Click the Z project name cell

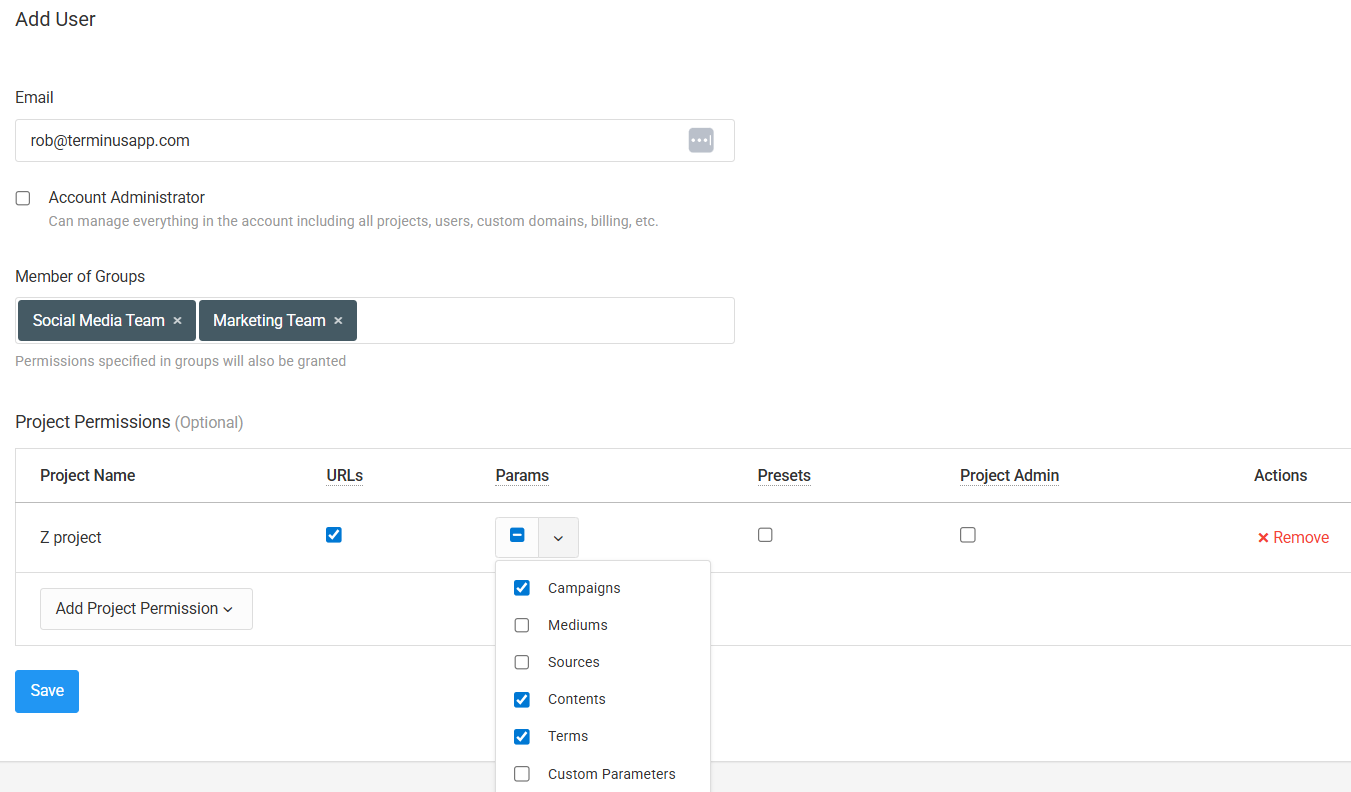click(x=71, y=538)
